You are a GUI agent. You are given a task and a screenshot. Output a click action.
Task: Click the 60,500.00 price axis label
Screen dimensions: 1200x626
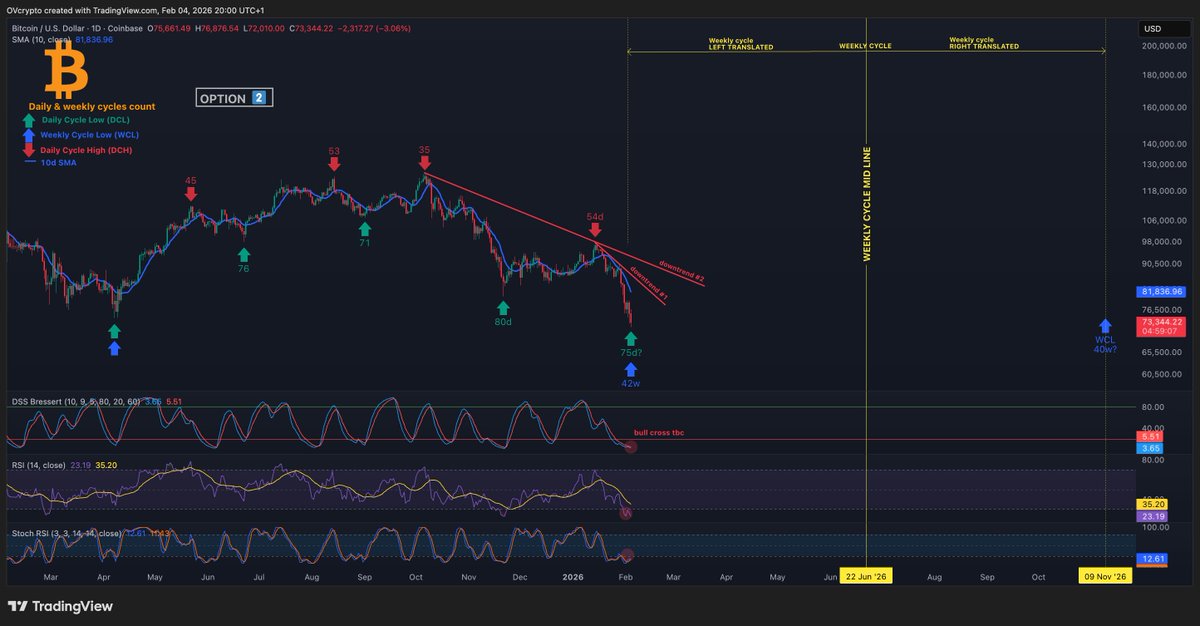click(x=1163, y=374)
